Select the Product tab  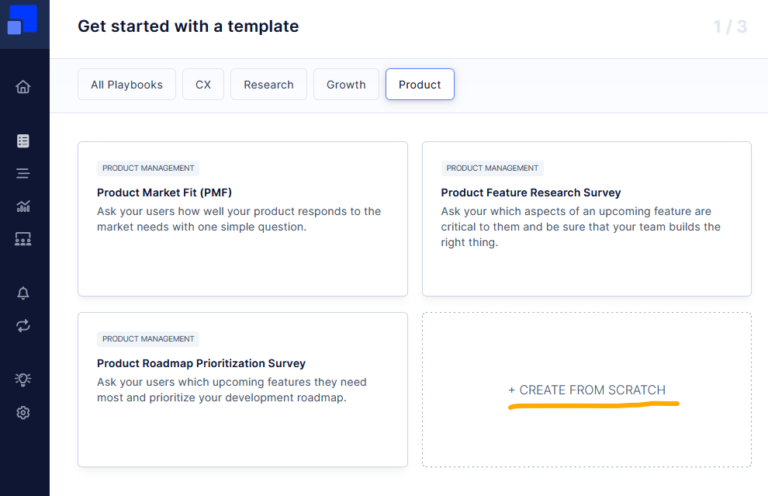coord(420,85)
